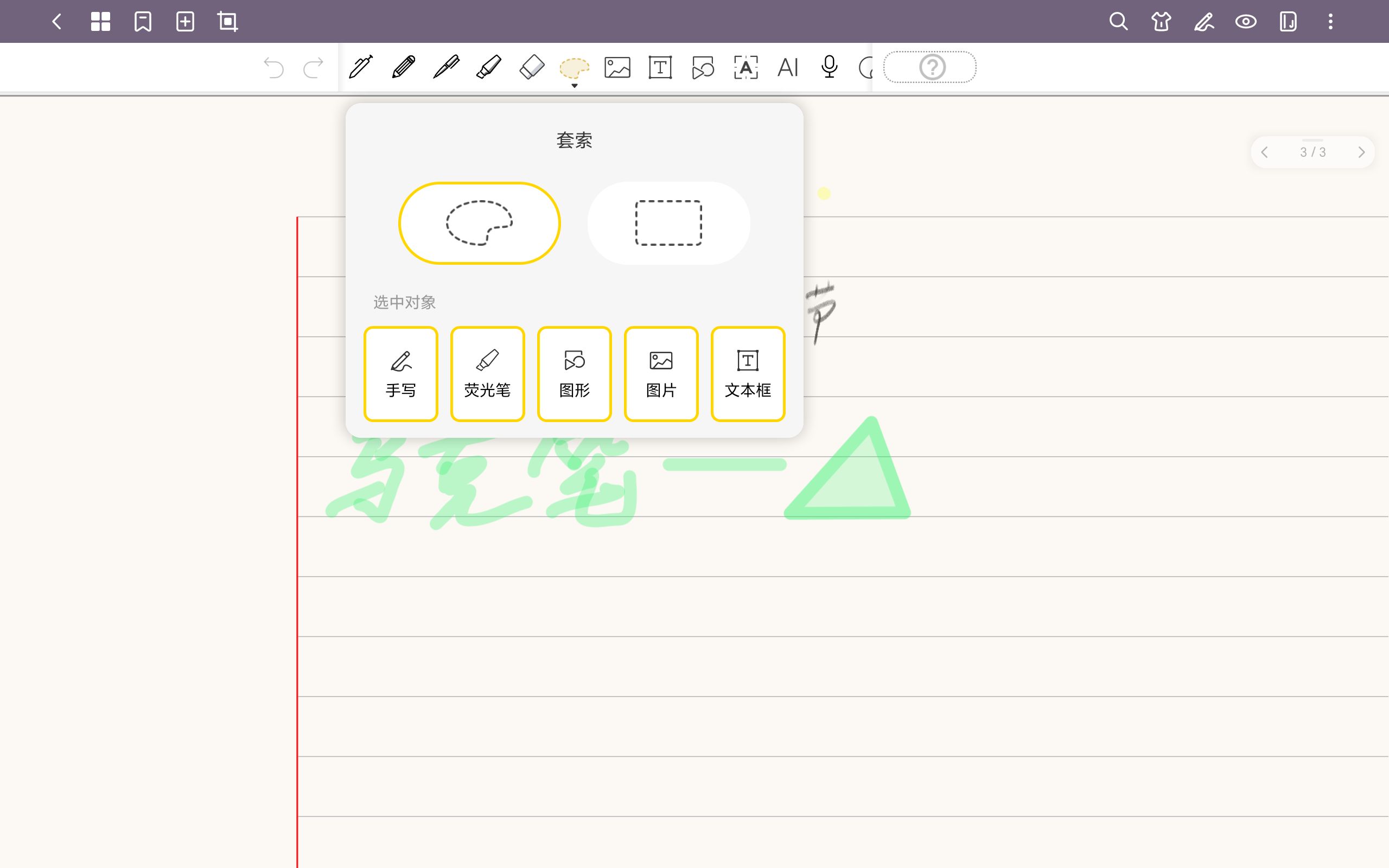This screenshot has width=1389, height=868.
Task: Open the insert image tool
Action: pos(617,67)
